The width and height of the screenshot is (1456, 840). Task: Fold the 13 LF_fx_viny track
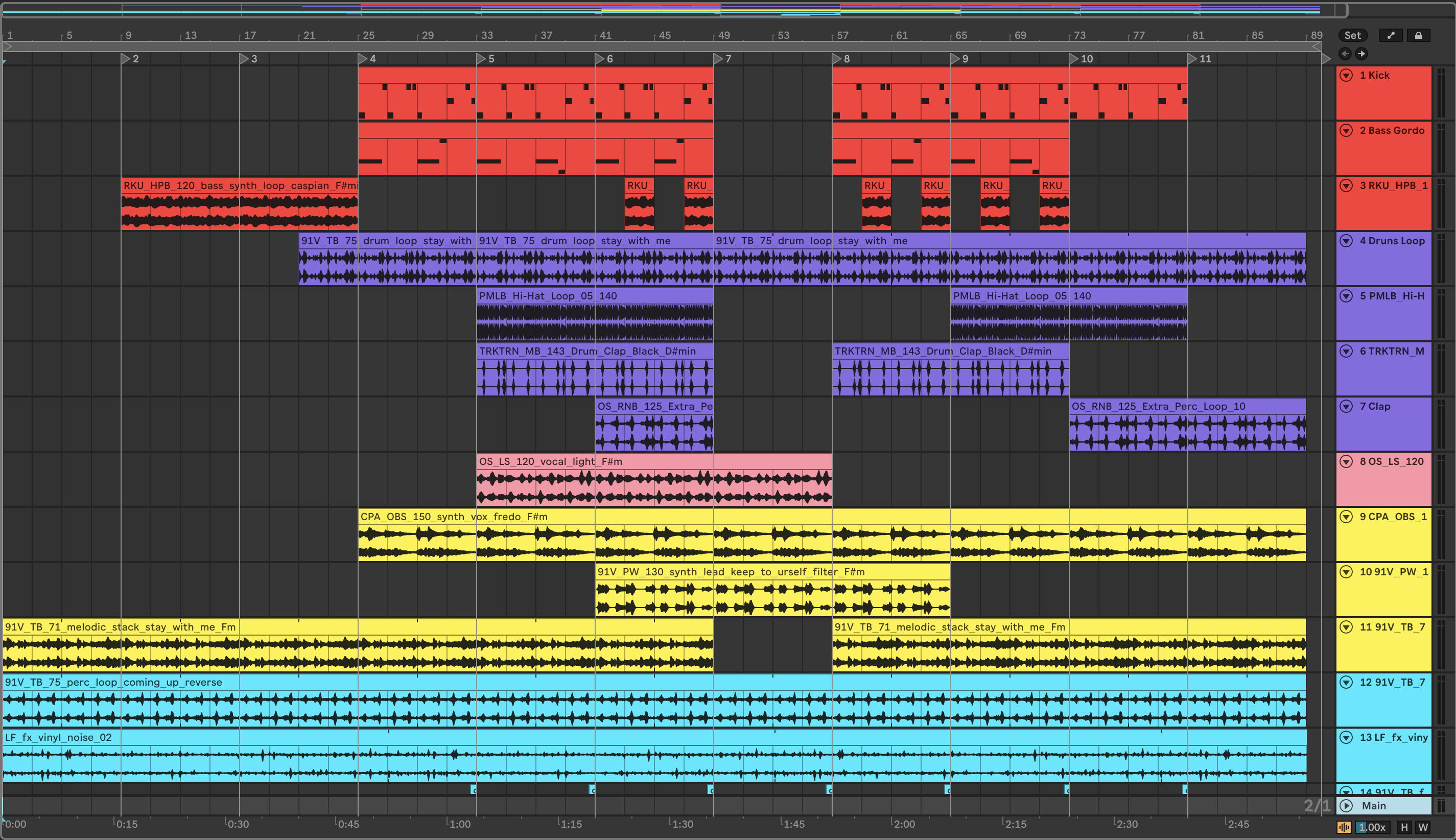[x=1346, y=737]
